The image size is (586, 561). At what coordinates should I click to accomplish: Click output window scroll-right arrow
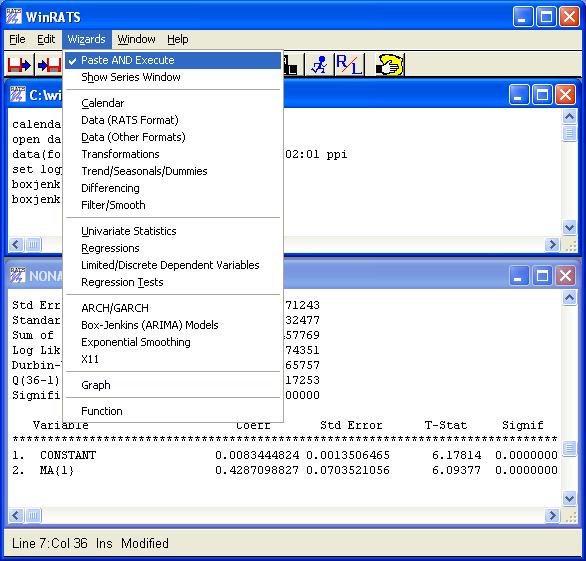coord(552,516)
